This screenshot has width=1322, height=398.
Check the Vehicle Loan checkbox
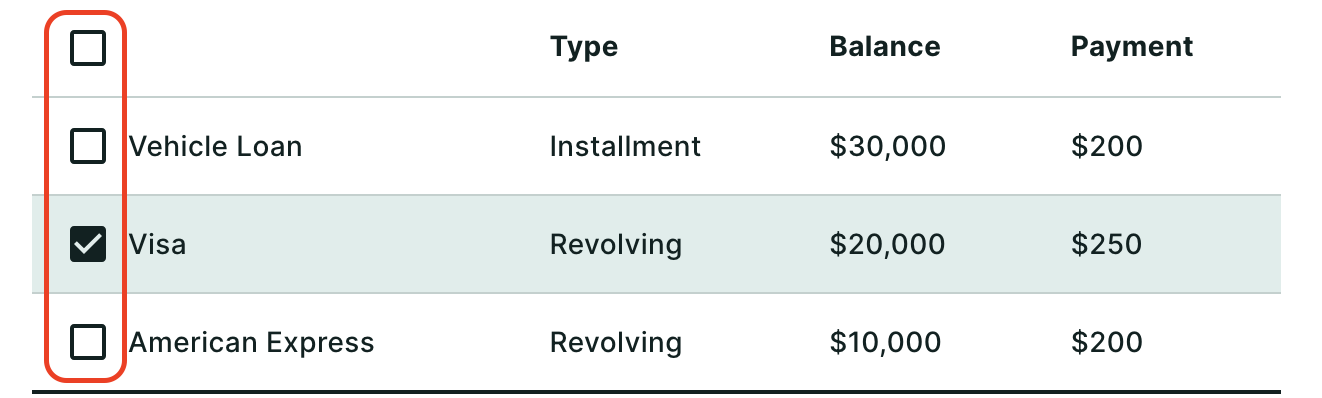click(x=88, y=147)
